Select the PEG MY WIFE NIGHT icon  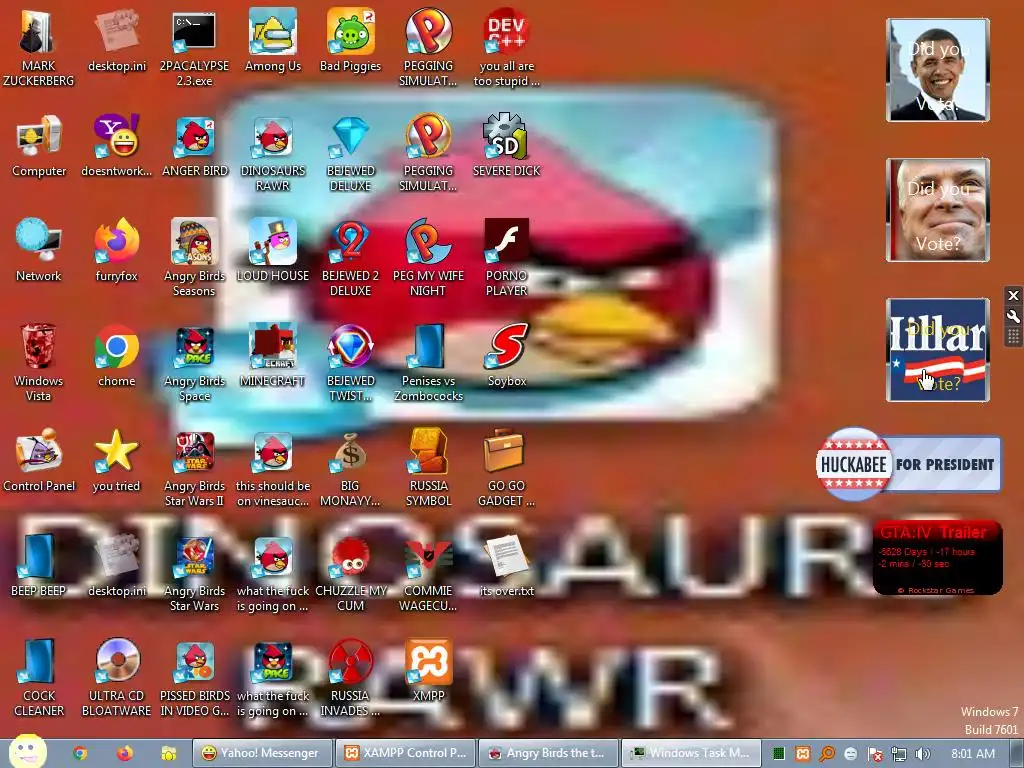(x=428, y=257)
